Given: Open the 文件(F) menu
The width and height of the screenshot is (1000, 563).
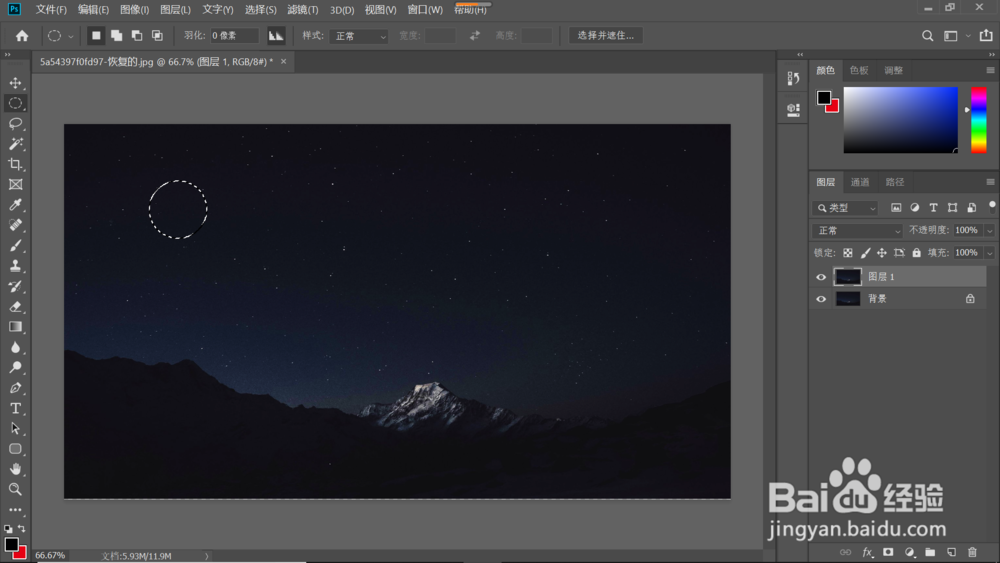Looking at the screenshot, I should [x=51, y=10].
